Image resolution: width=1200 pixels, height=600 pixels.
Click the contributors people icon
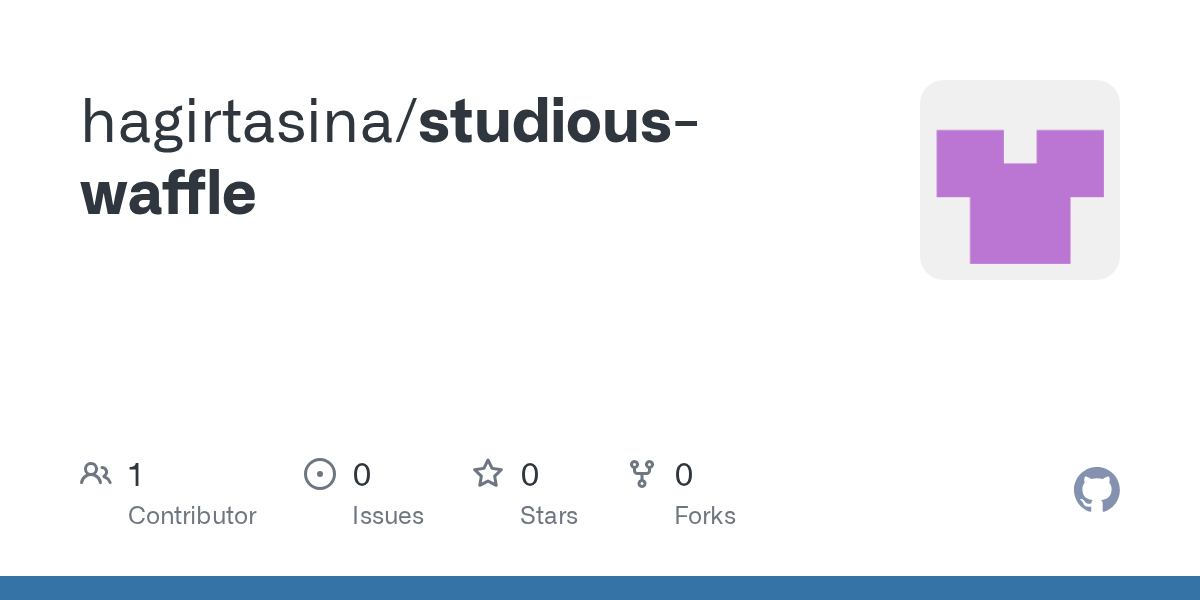click(x=96, y=473)
